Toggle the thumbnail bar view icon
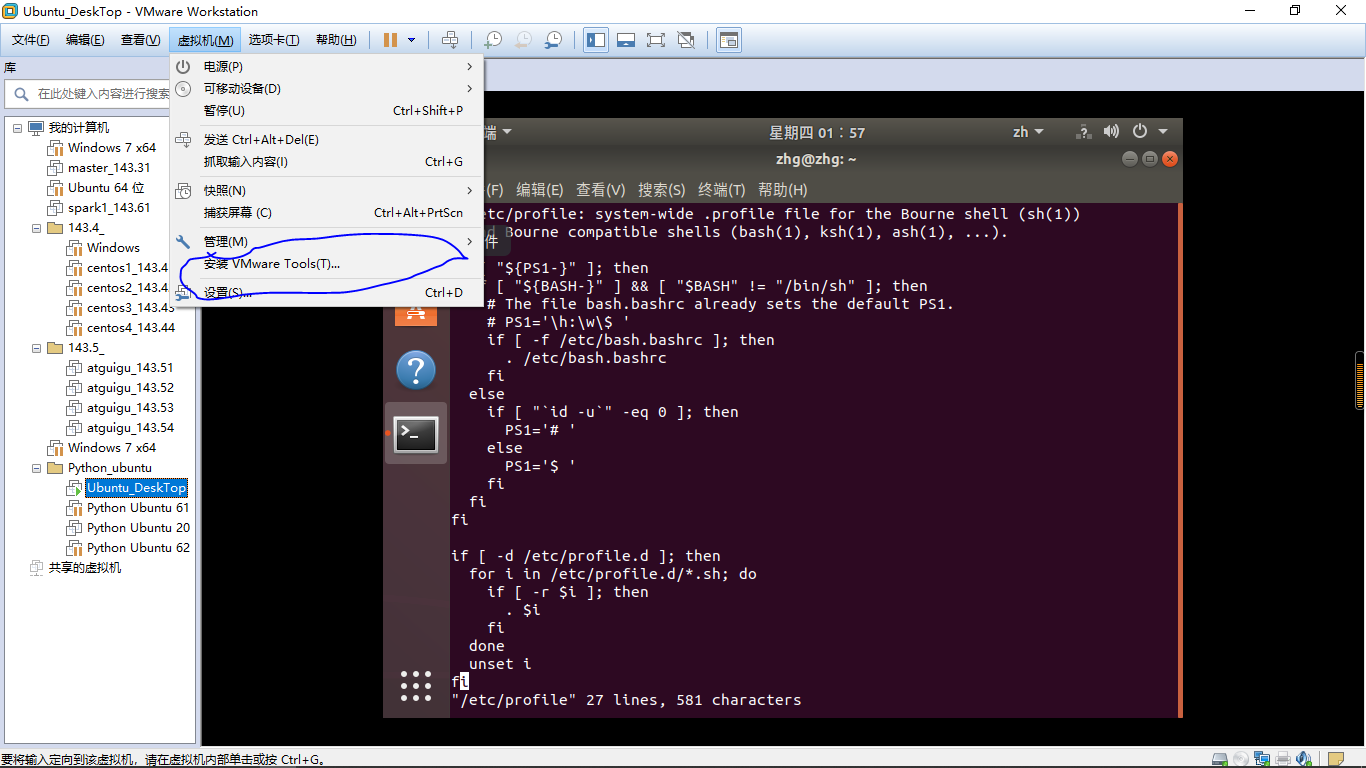The width and height of the screenshot is (1366, 768). click(626, 40)
